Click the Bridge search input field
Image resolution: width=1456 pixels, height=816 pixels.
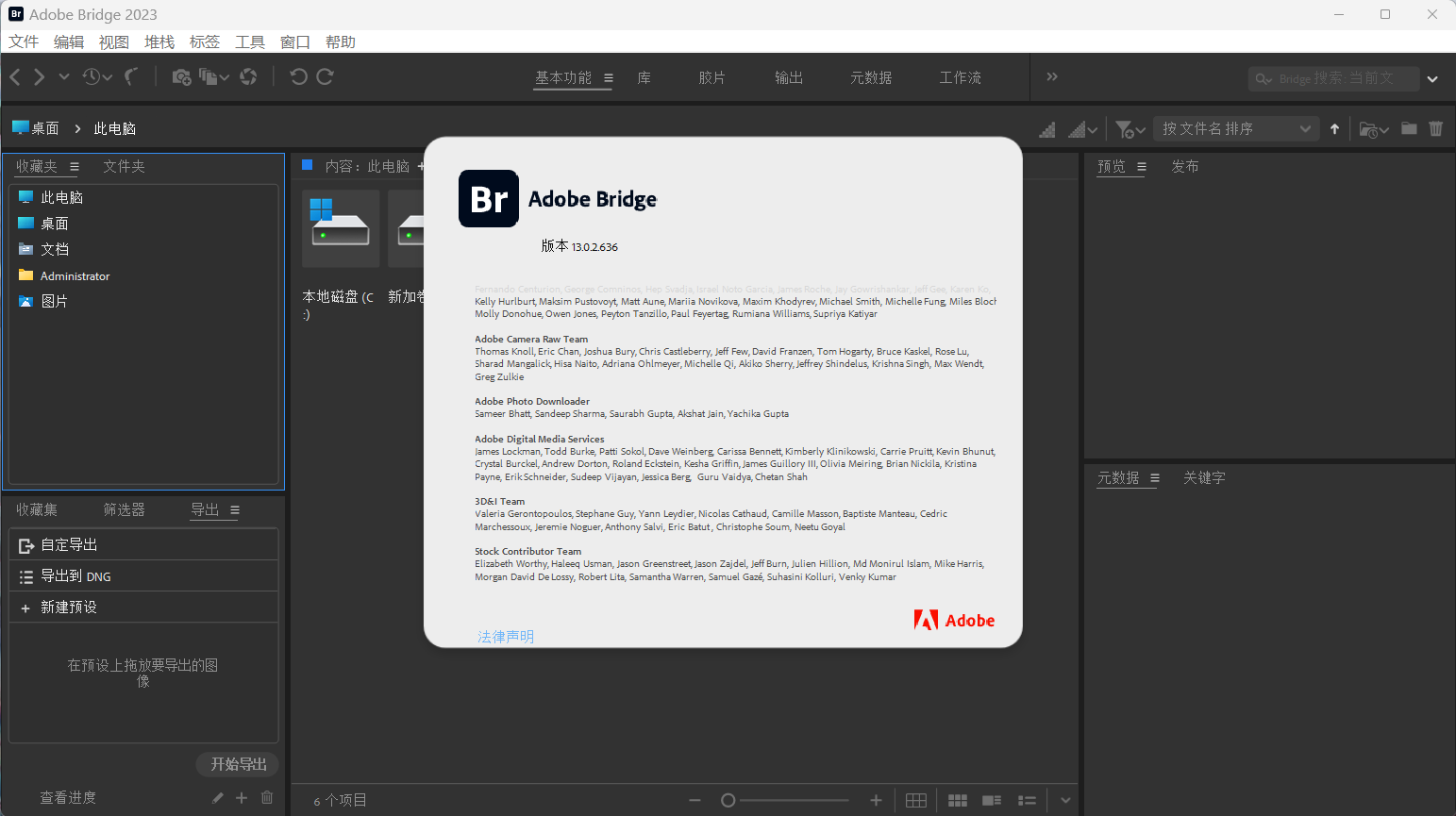point(1334,79)
